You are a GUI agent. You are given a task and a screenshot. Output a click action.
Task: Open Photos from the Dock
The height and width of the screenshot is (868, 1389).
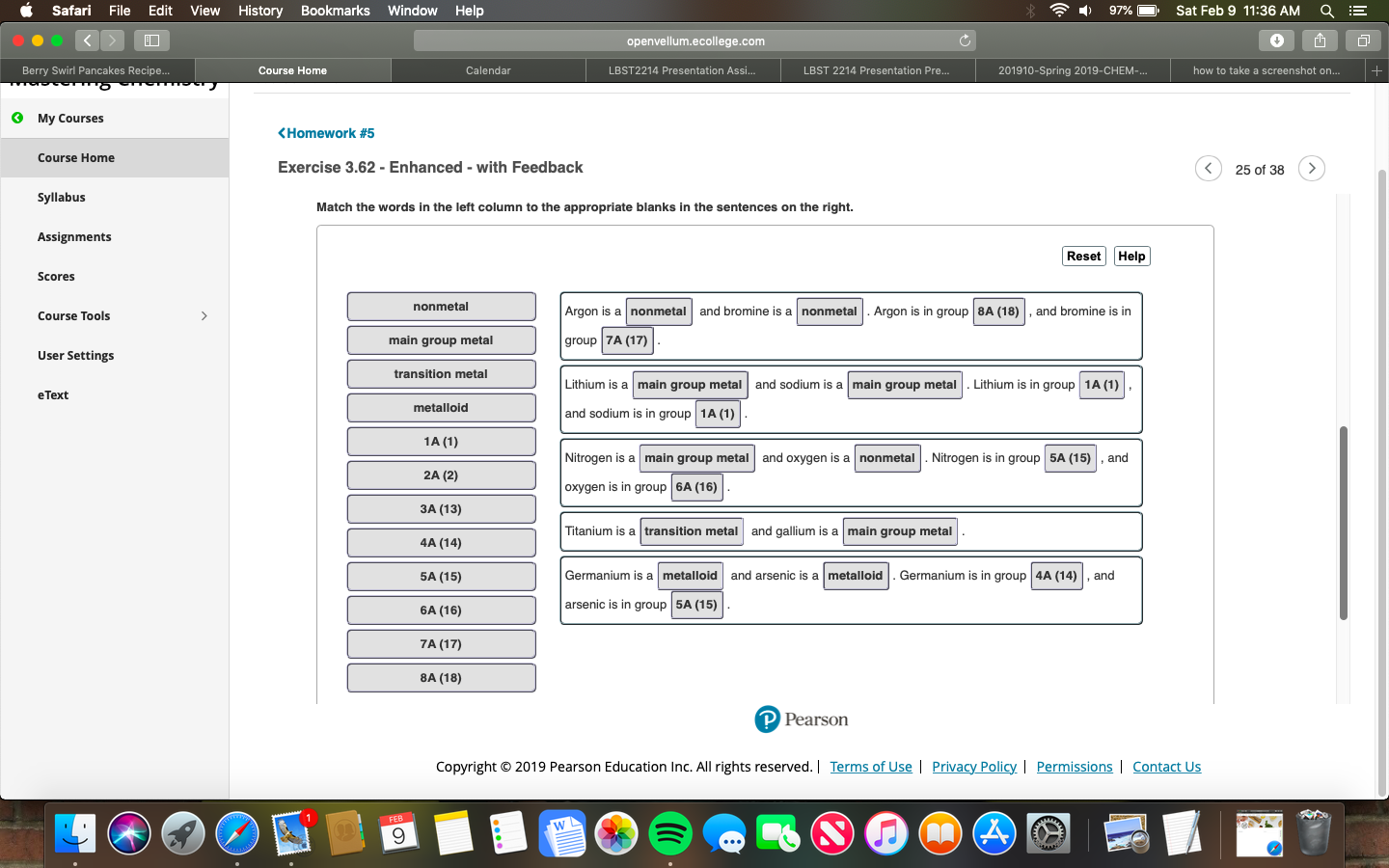click(x=616, y=833)
